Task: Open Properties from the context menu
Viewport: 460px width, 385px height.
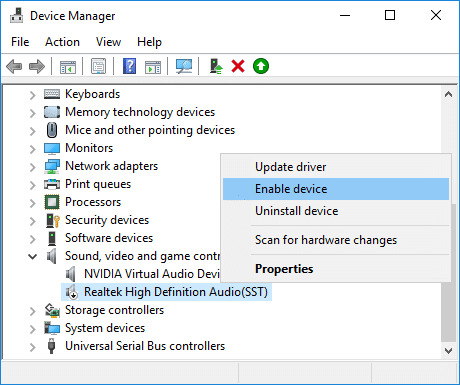Action: [x=336, y=269]
